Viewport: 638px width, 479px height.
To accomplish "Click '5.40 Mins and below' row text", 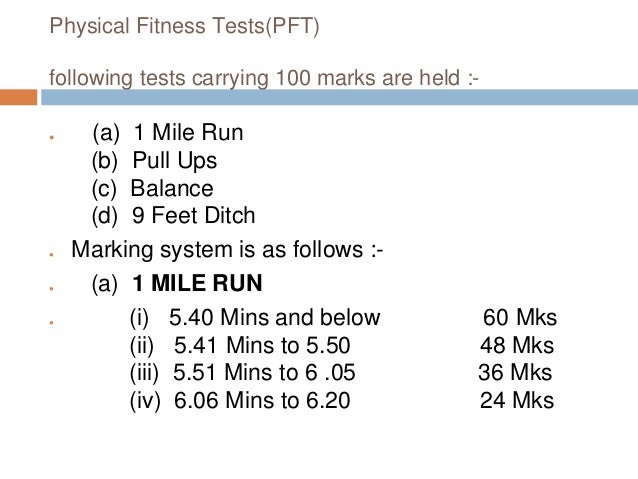I will 275,317.
